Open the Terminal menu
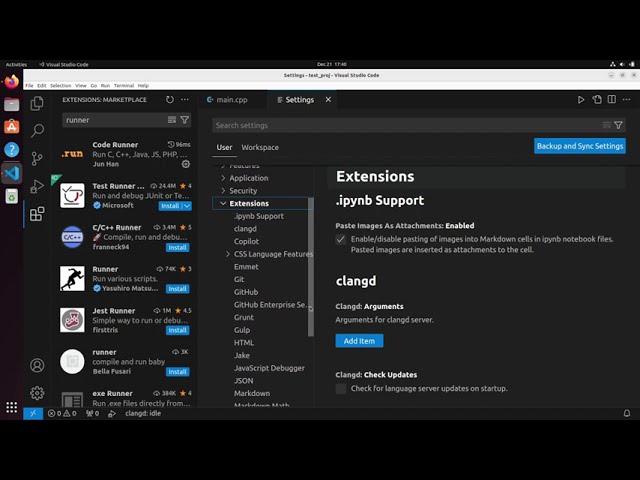640x480 pixels. coord(124,86)
